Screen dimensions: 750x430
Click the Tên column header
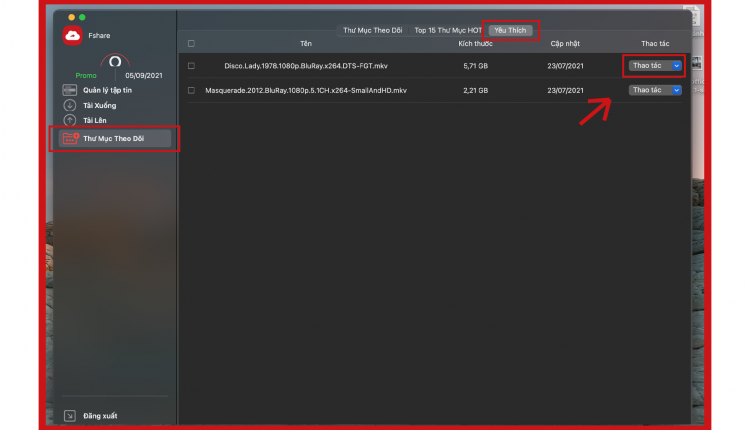(306, 44)
